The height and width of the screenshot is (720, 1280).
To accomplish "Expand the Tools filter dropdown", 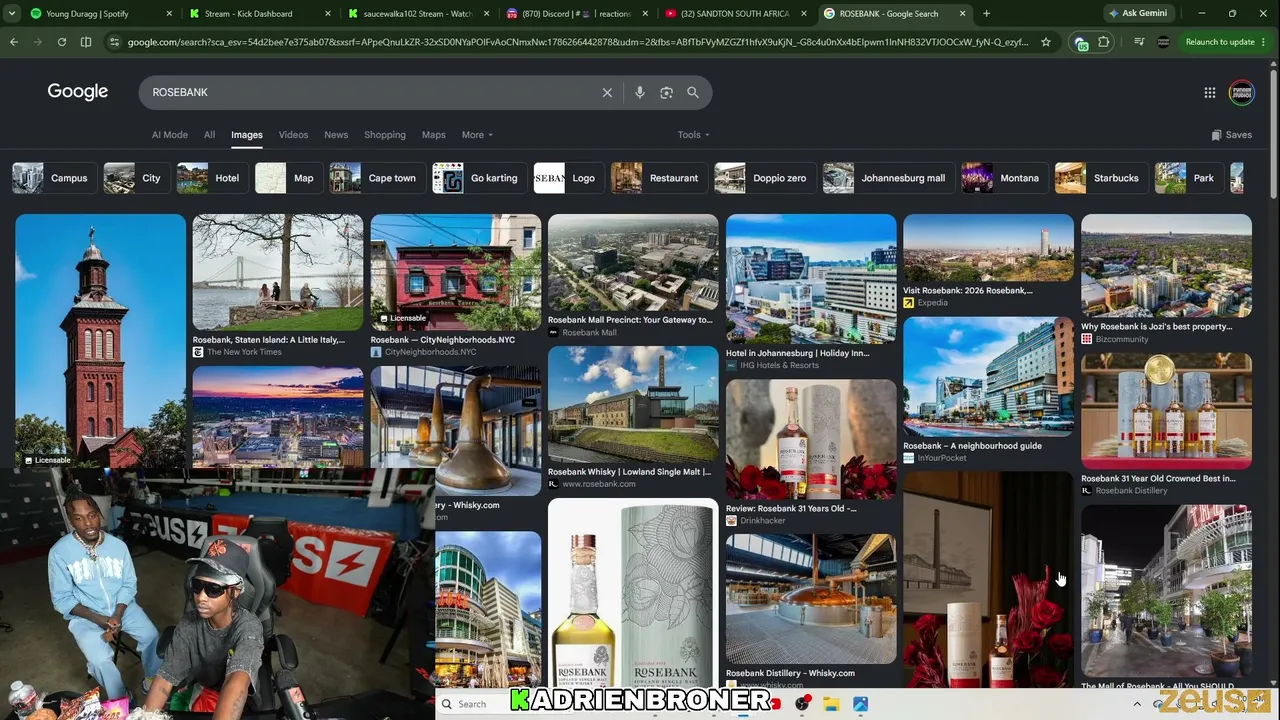I will tap(693, 135).
